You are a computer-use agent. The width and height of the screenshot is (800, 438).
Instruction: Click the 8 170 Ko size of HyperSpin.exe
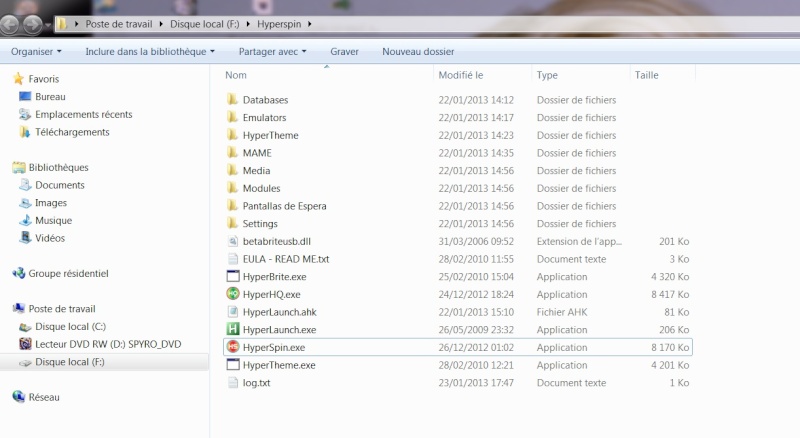(x=670, y=347)
